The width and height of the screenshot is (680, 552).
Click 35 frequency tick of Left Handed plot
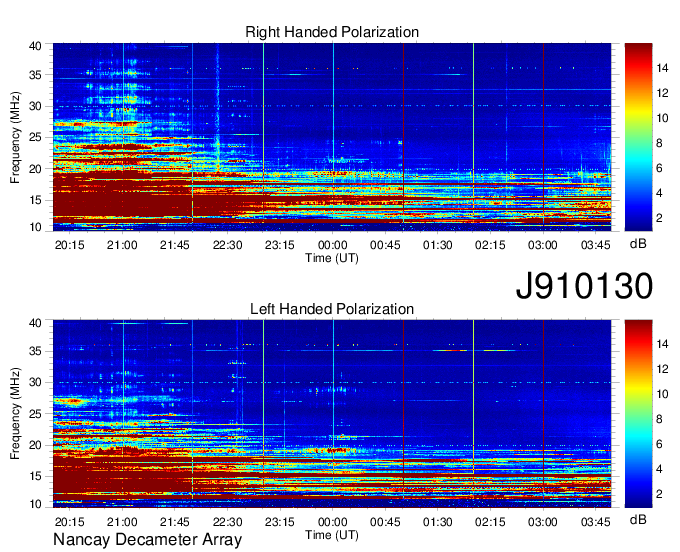click(x=36, y=351)
